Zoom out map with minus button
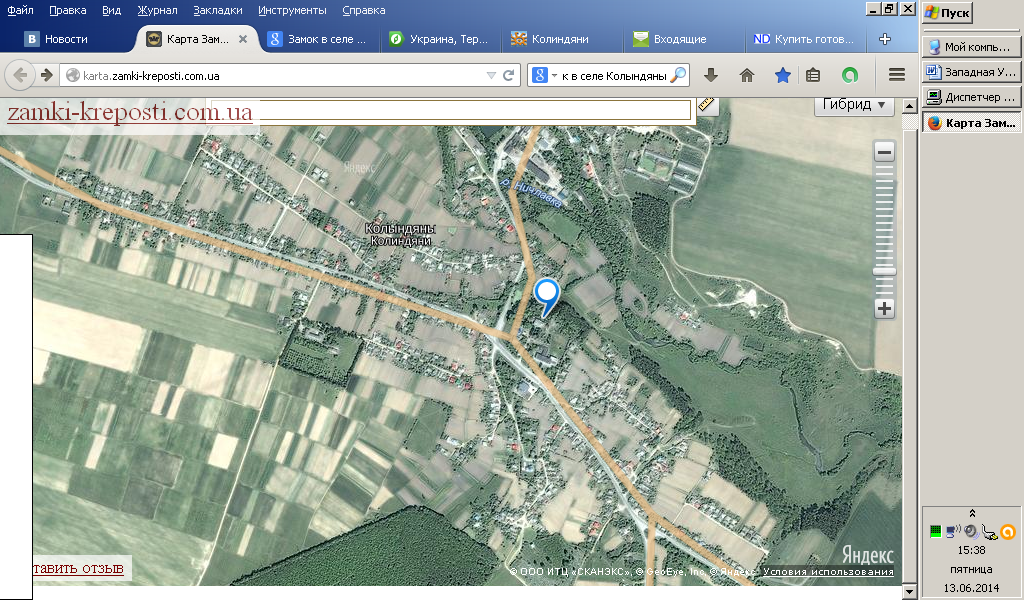The image size is (1024, 600). click(884, 152)
